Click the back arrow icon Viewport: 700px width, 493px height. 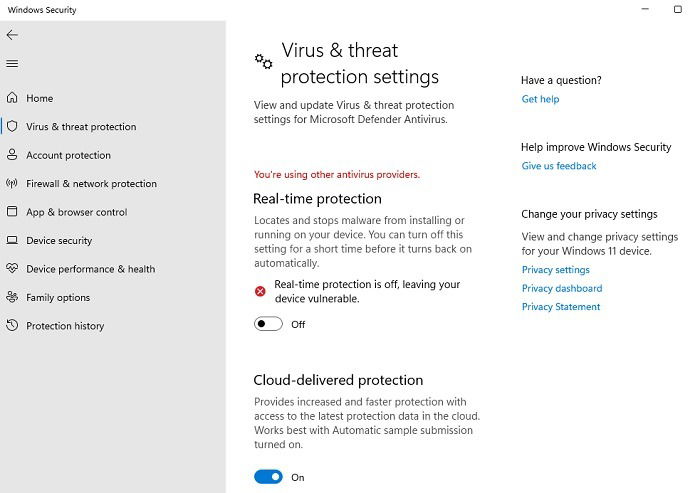(12, 35)
